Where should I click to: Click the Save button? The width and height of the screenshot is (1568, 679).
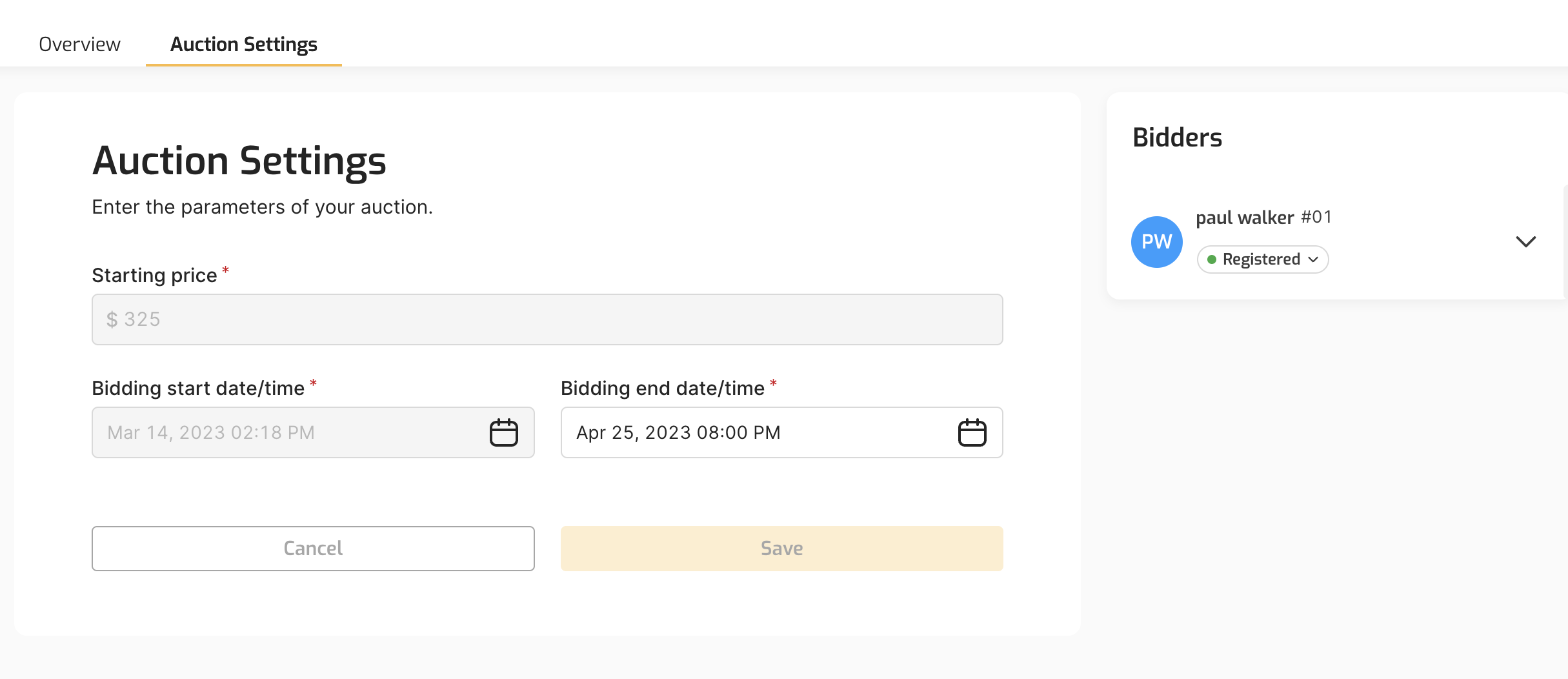[781, 549]
